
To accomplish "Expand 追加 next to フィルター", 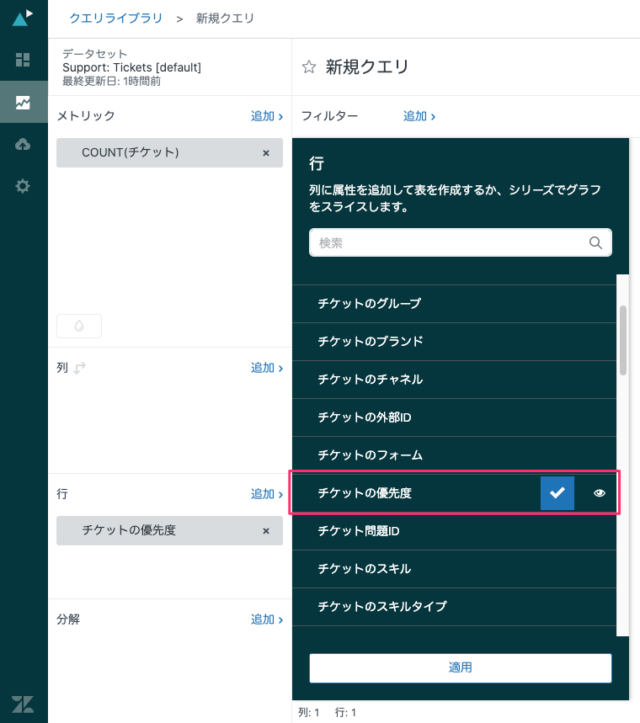I will pos(418,116).
